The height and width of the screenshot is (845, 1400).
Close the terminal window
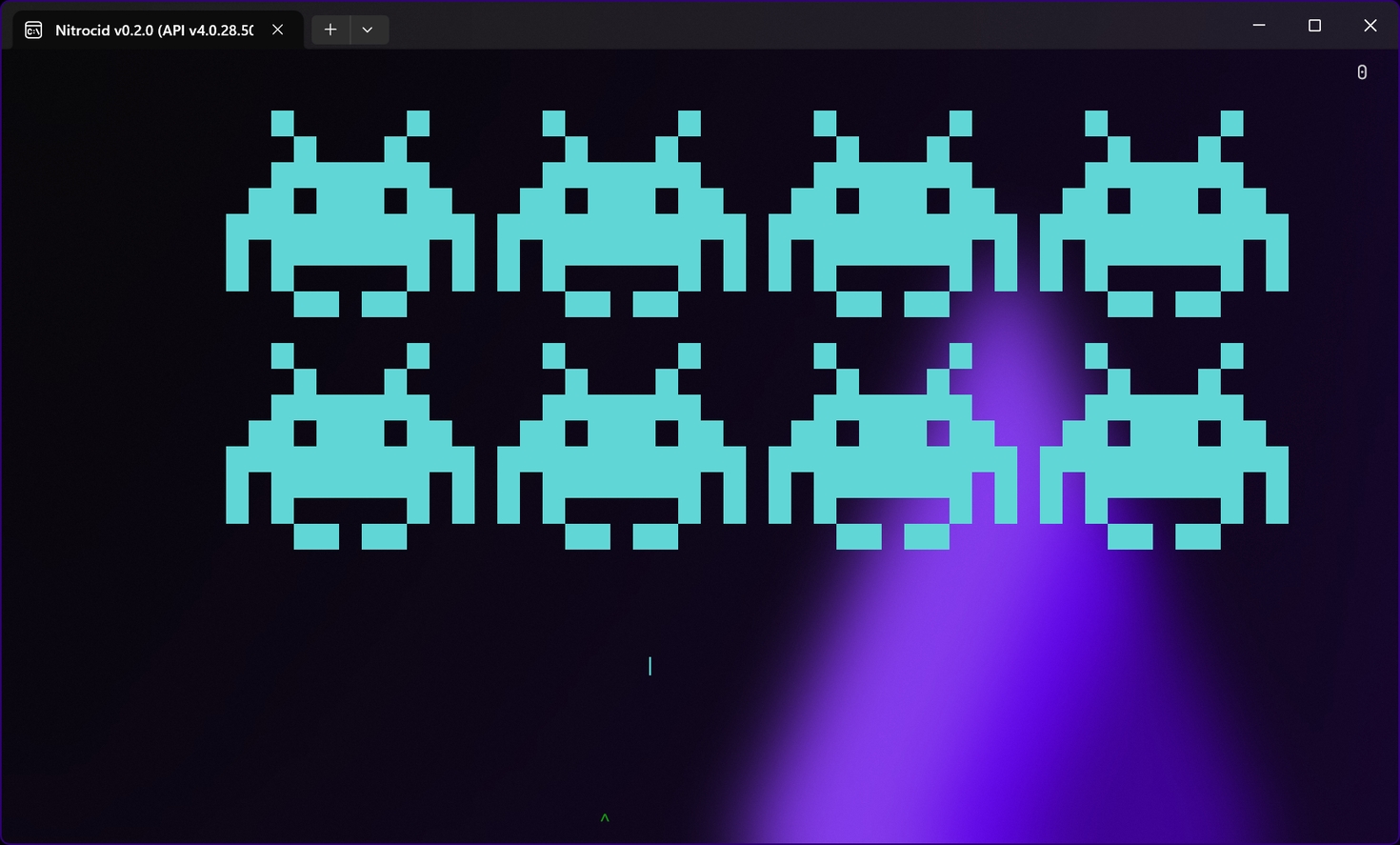click(1370, 26)
